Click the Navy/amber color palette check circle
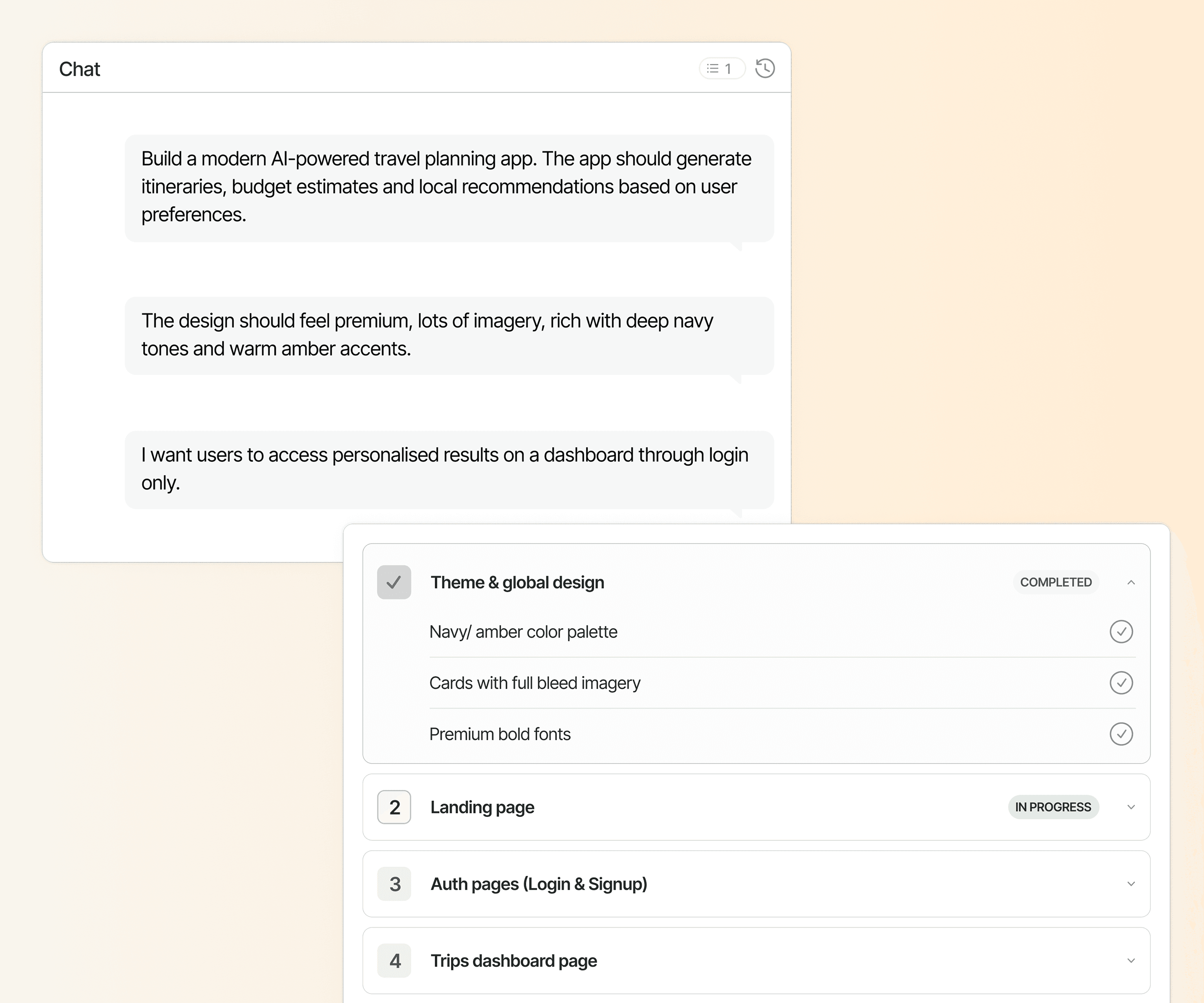Viewport: 1204px width, 1003px height. [1121, 631]
